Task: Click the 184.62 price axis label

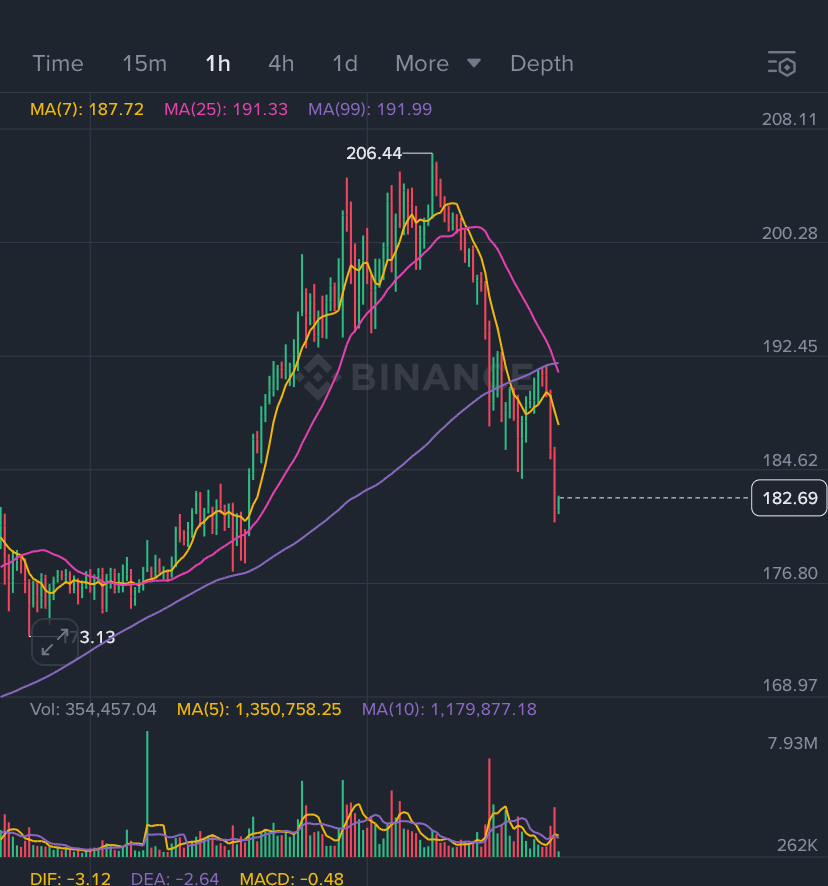Action: pos(790,460)
